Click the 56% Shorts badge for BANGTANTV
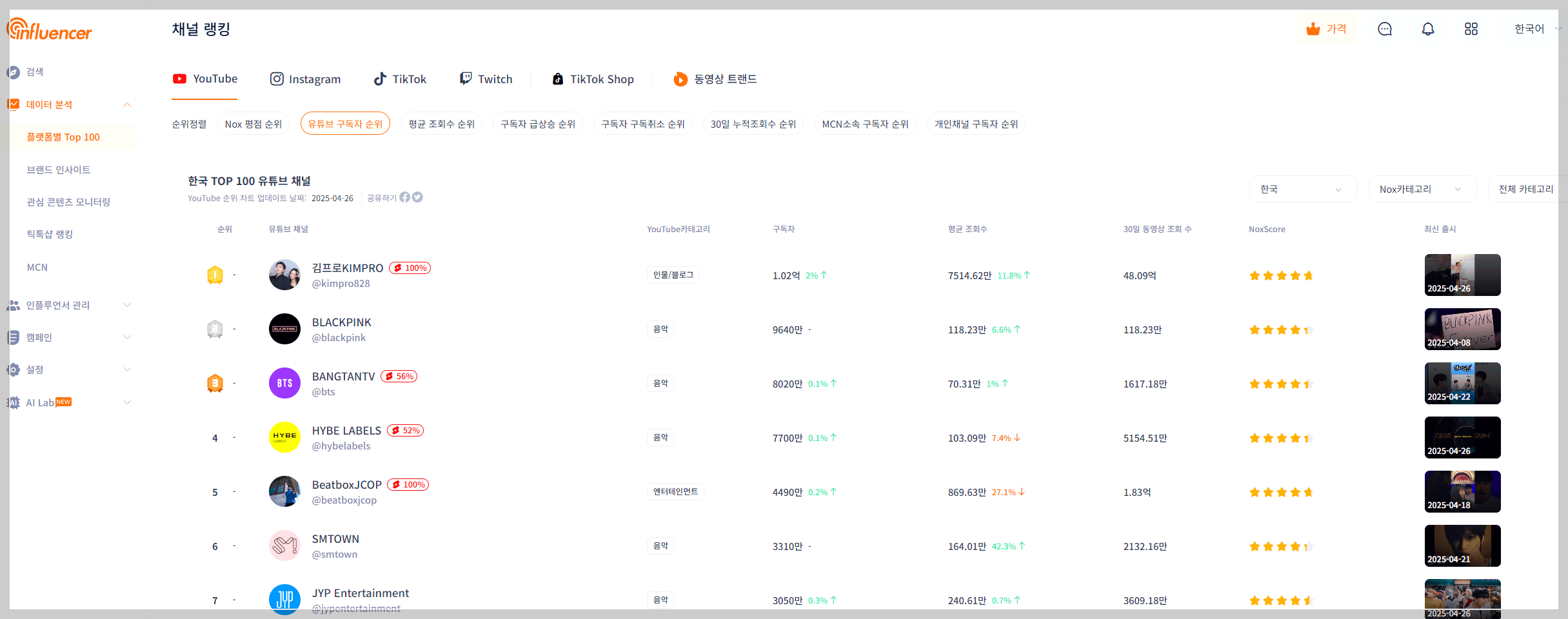This screenshot has width=1568, height=619. pyautogui.click(x=399, y=377)
